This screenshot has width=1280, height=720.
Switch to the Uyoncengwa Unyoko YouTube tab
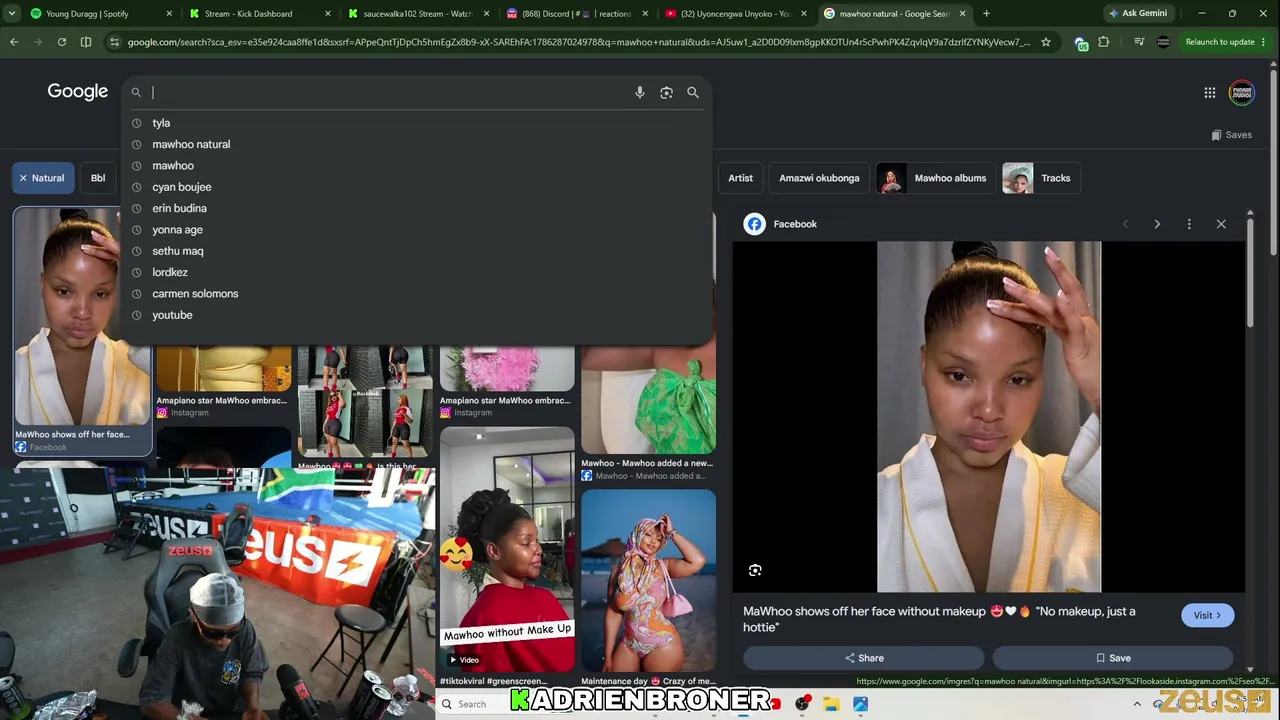tap(735, 14)
